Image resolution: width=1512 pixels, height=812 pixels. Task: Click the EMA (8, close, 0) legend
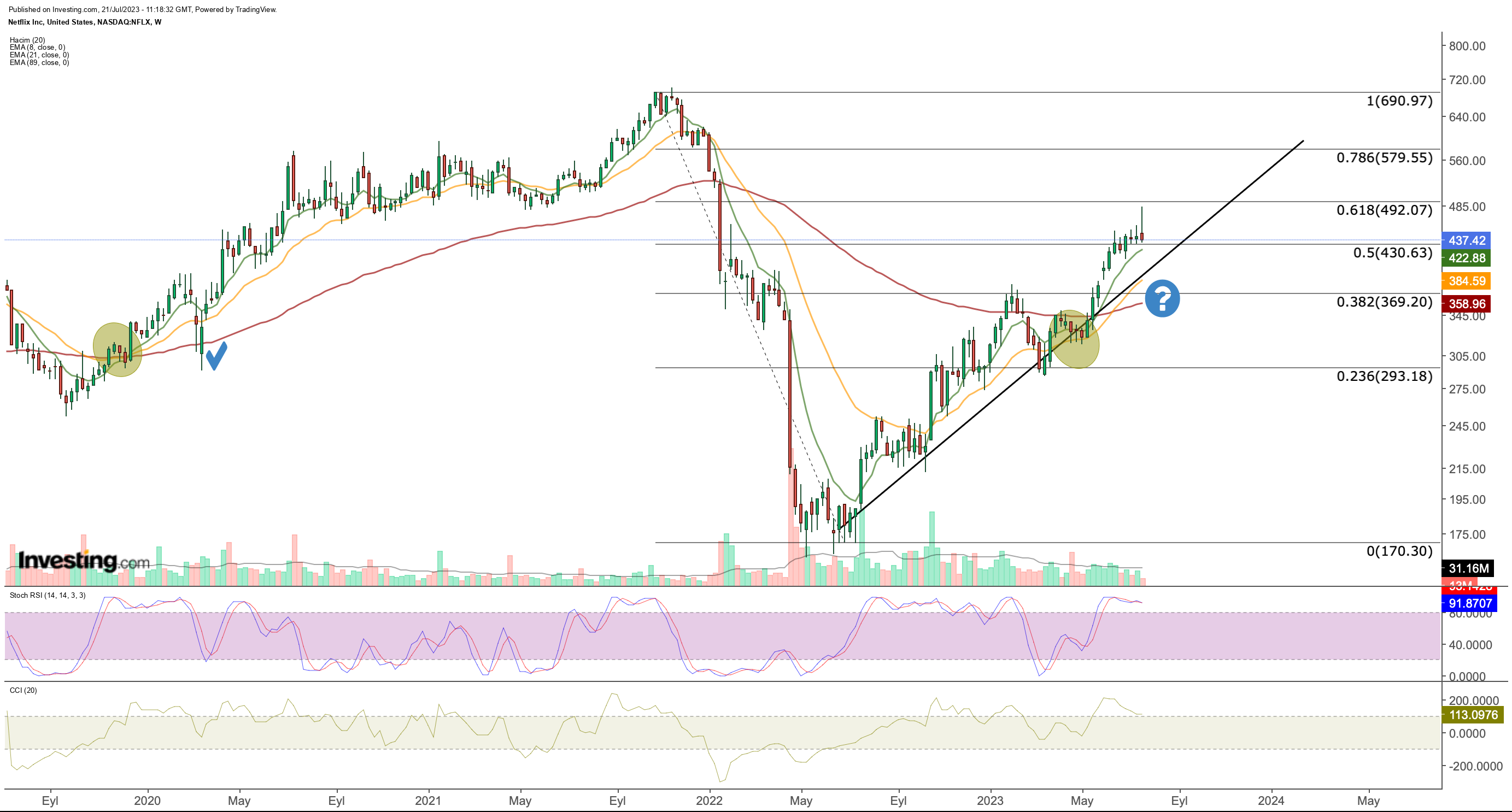[38, 48]
